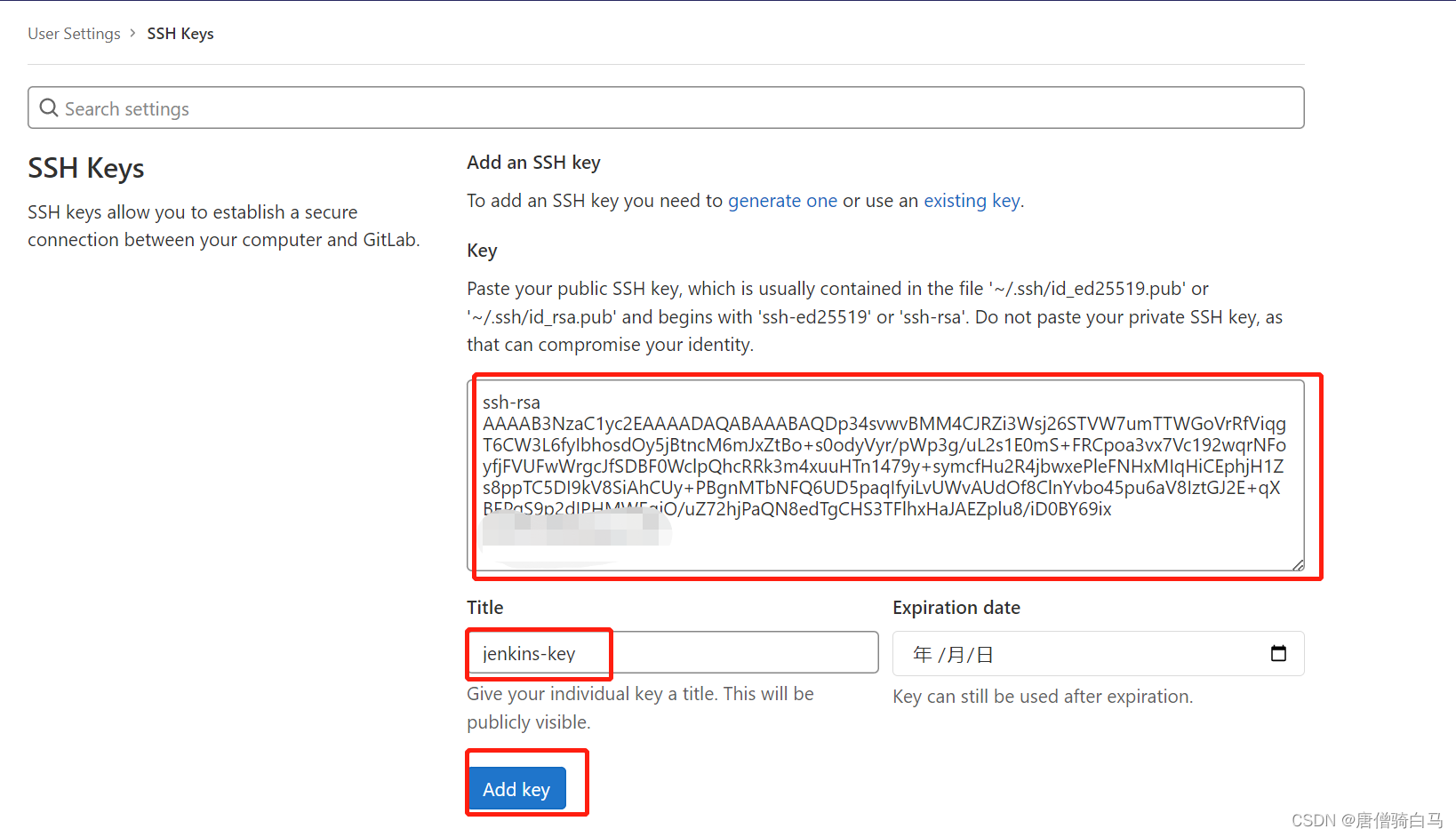Focus the Search settings field
The height and width of the screenshot is (837, 1456).
tap(666, 108)
